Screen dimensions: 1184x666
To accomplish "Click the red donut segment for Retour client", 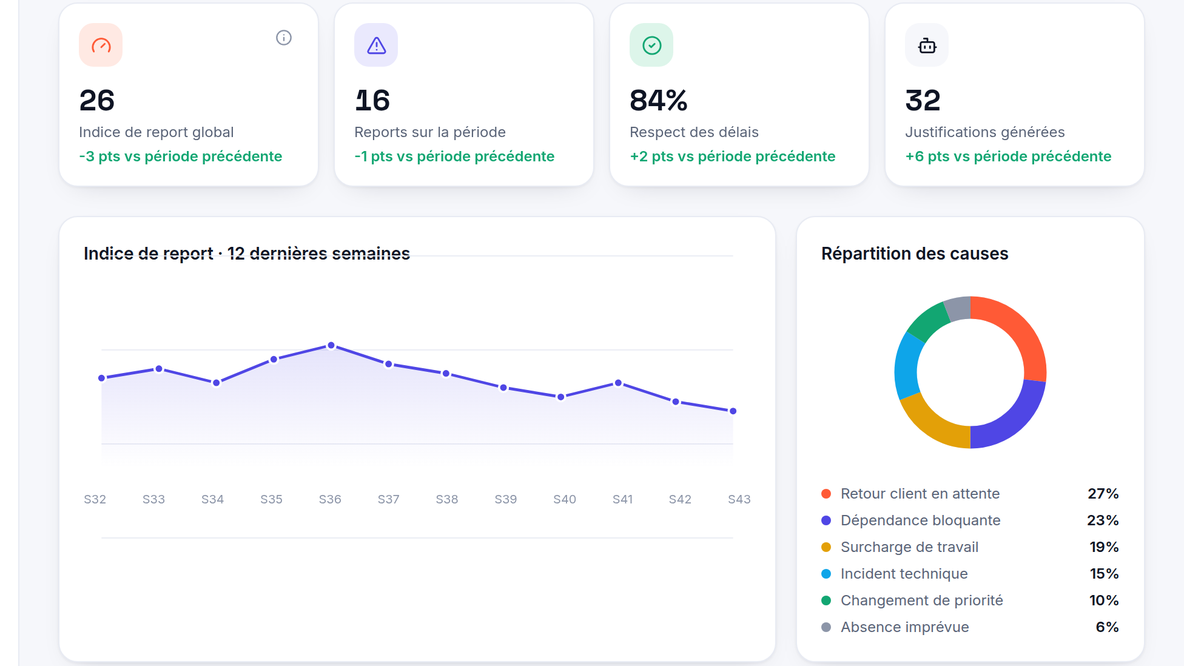I will point(1020,328).
